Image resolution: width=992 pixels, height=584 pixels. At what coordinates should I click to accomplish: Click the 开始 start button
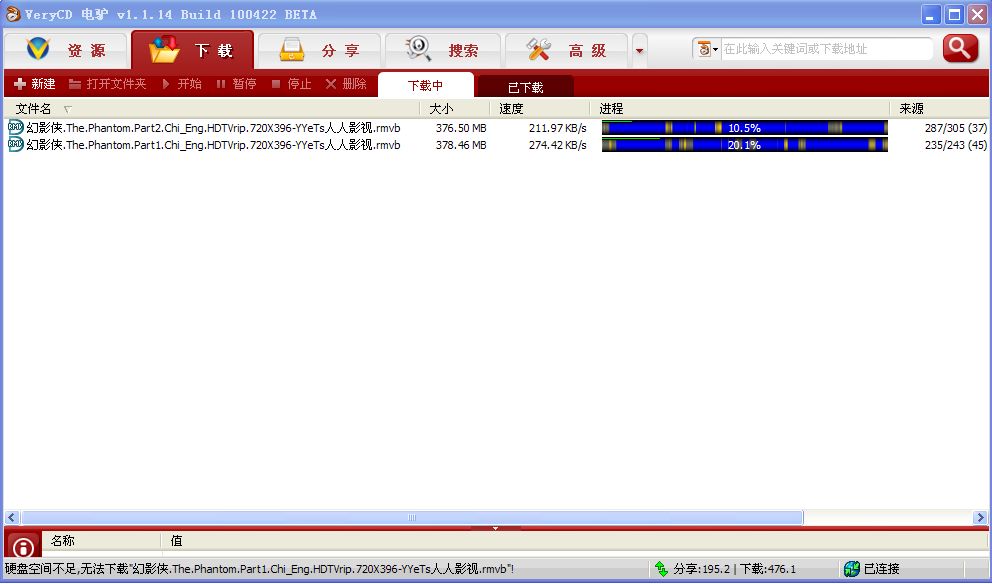(x=182, y=84)
